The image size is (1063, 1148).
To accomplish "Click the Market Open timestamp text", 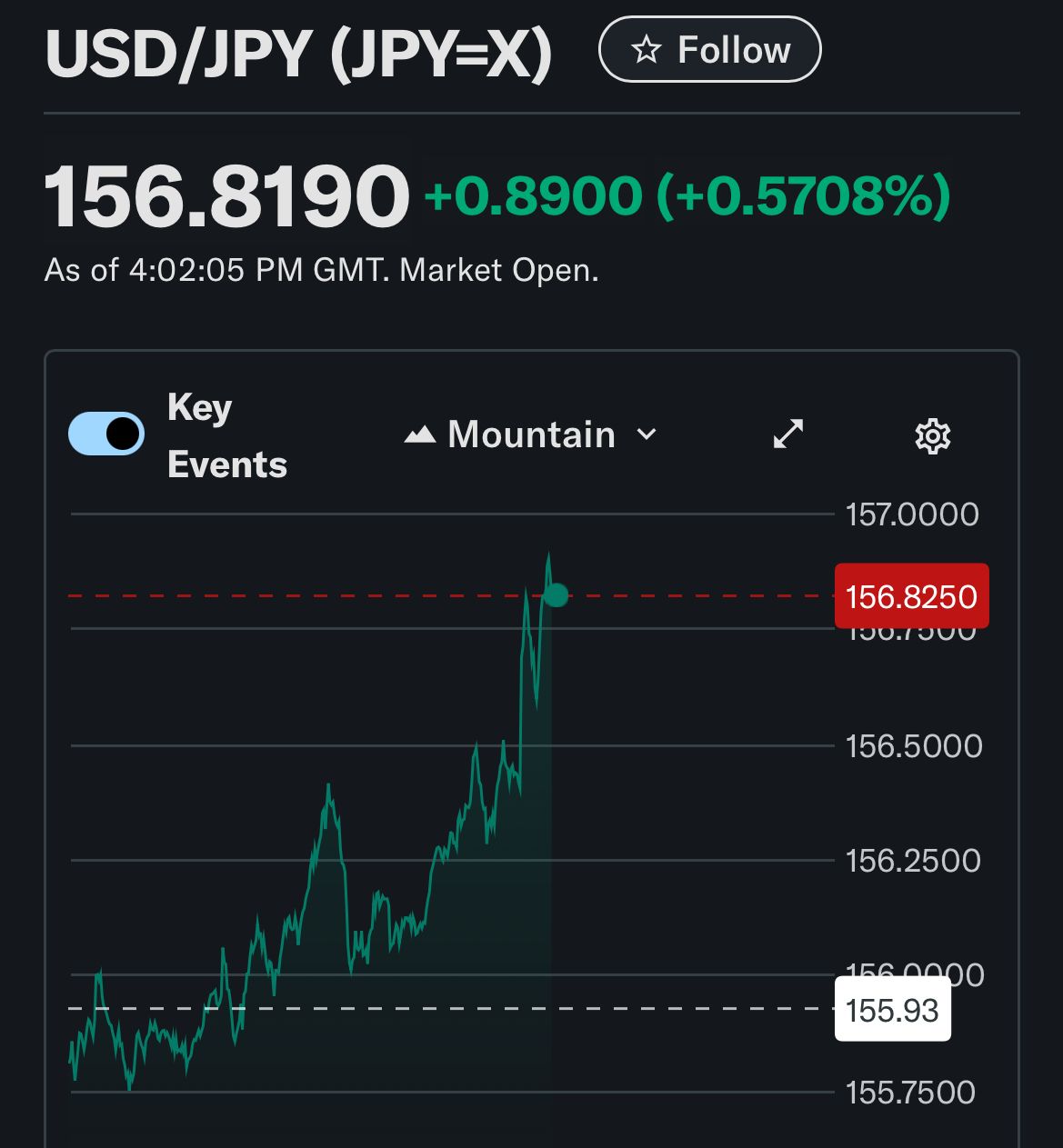I will 321,270.
